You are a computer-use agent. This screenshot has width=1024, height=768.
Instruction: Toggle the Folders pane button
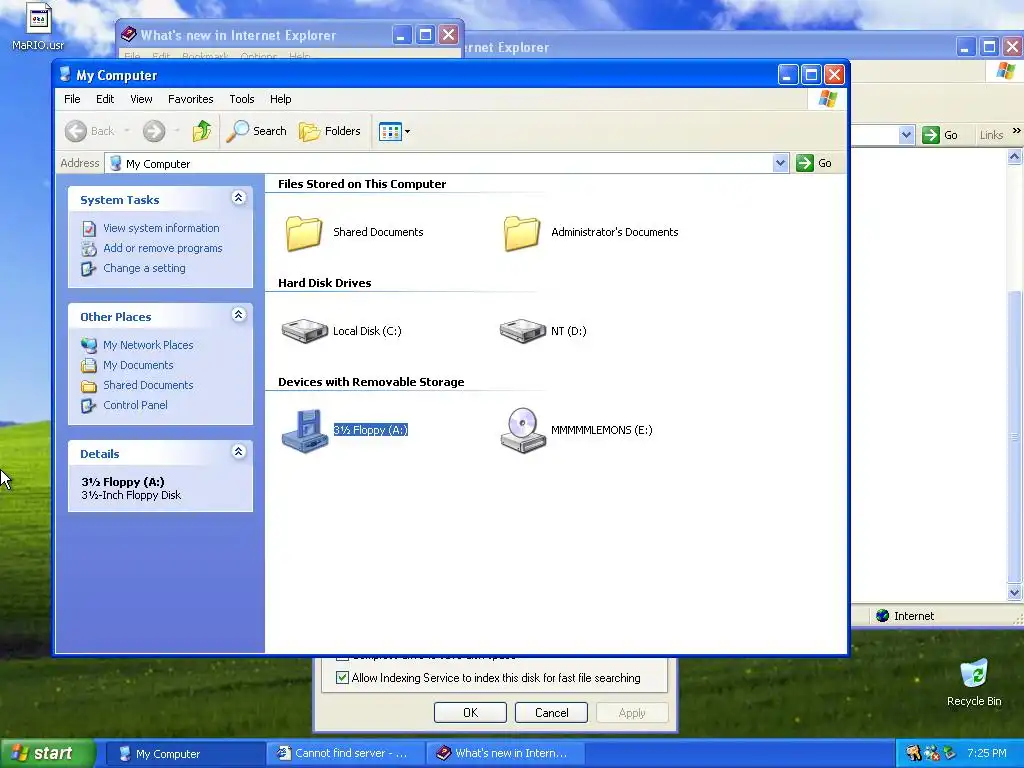tap(330, 131)
